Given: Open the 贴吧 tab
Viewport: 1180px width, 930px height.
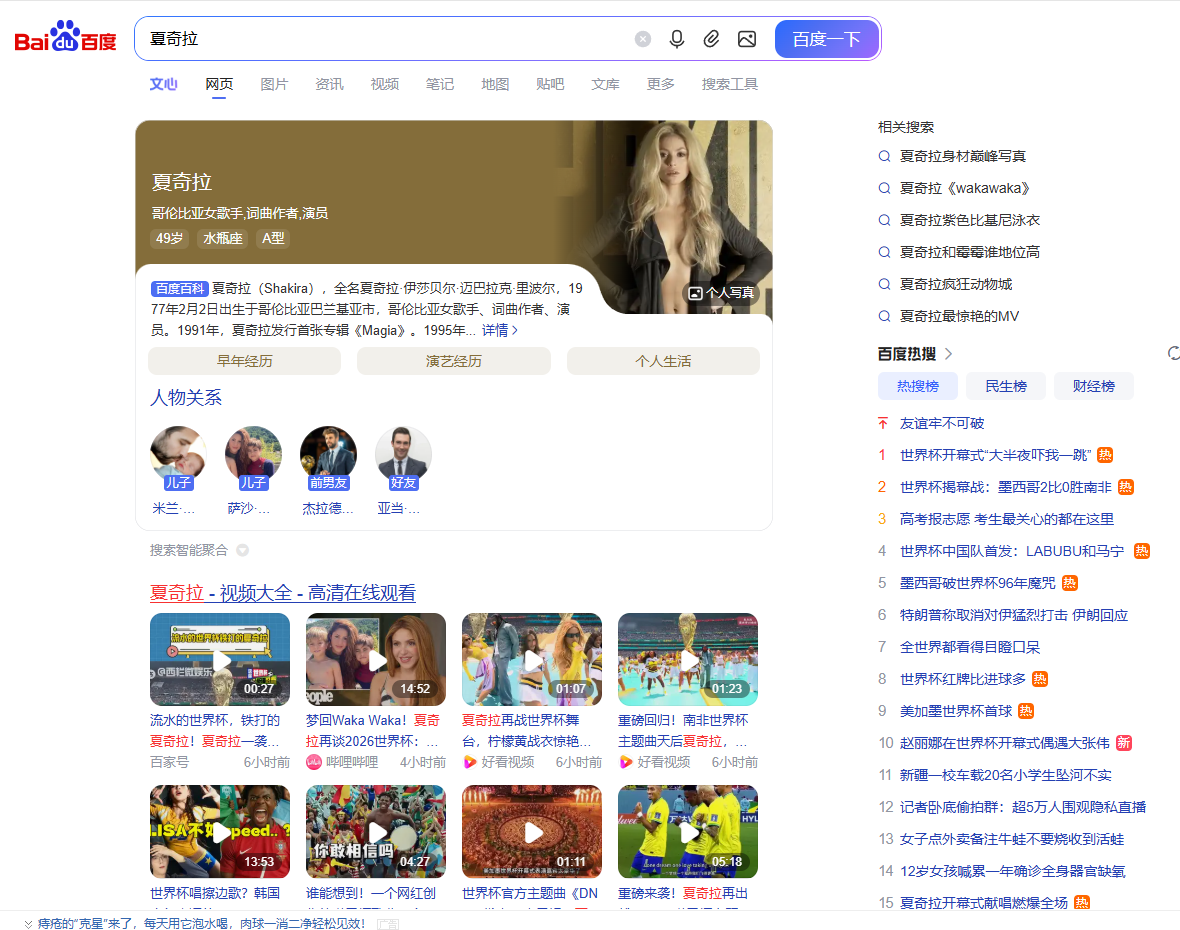Looking at the screenshot, I should [x=550, y=84].
